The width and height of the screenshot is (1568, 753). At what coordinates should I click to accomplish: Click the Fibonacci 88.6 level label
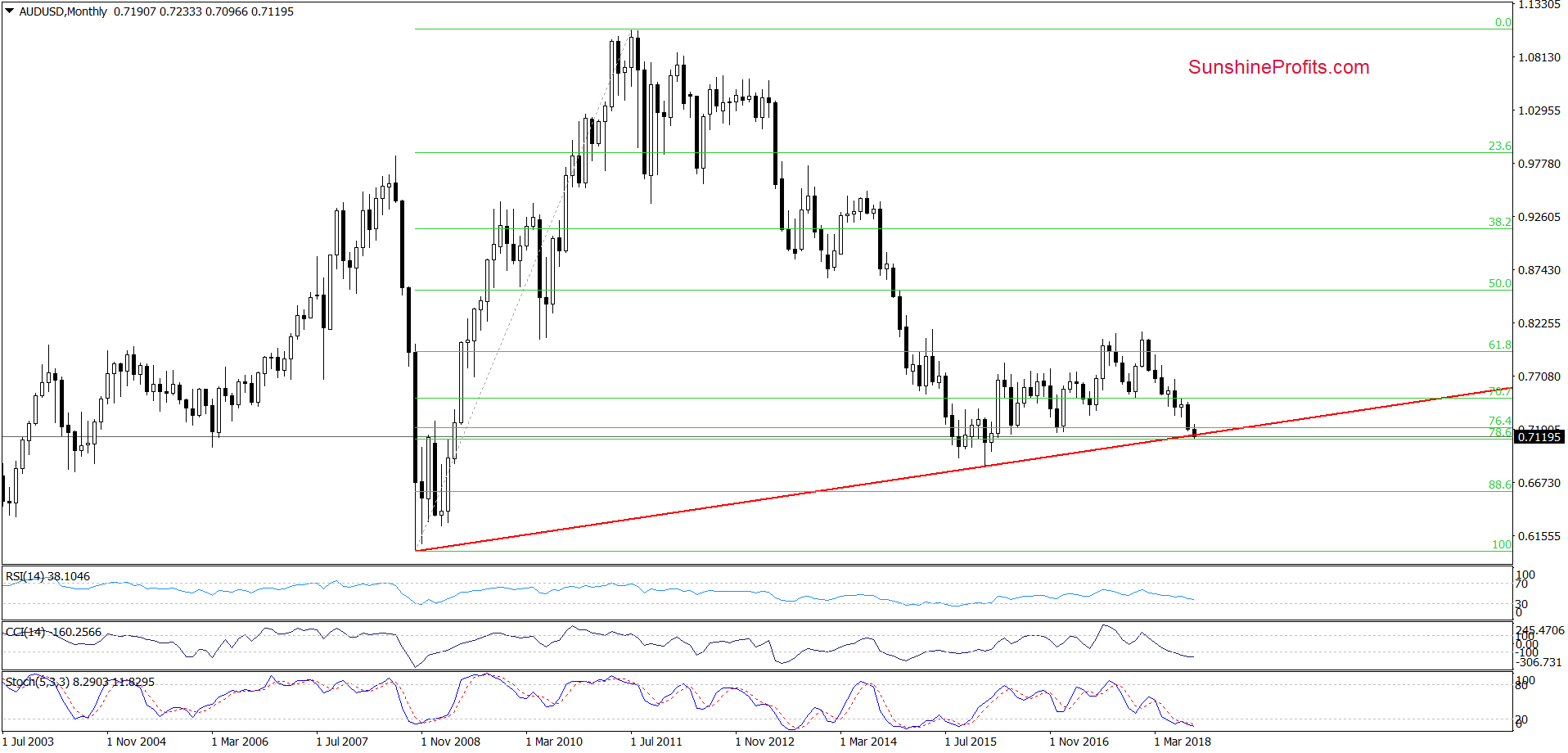(x=1499, y=485)
